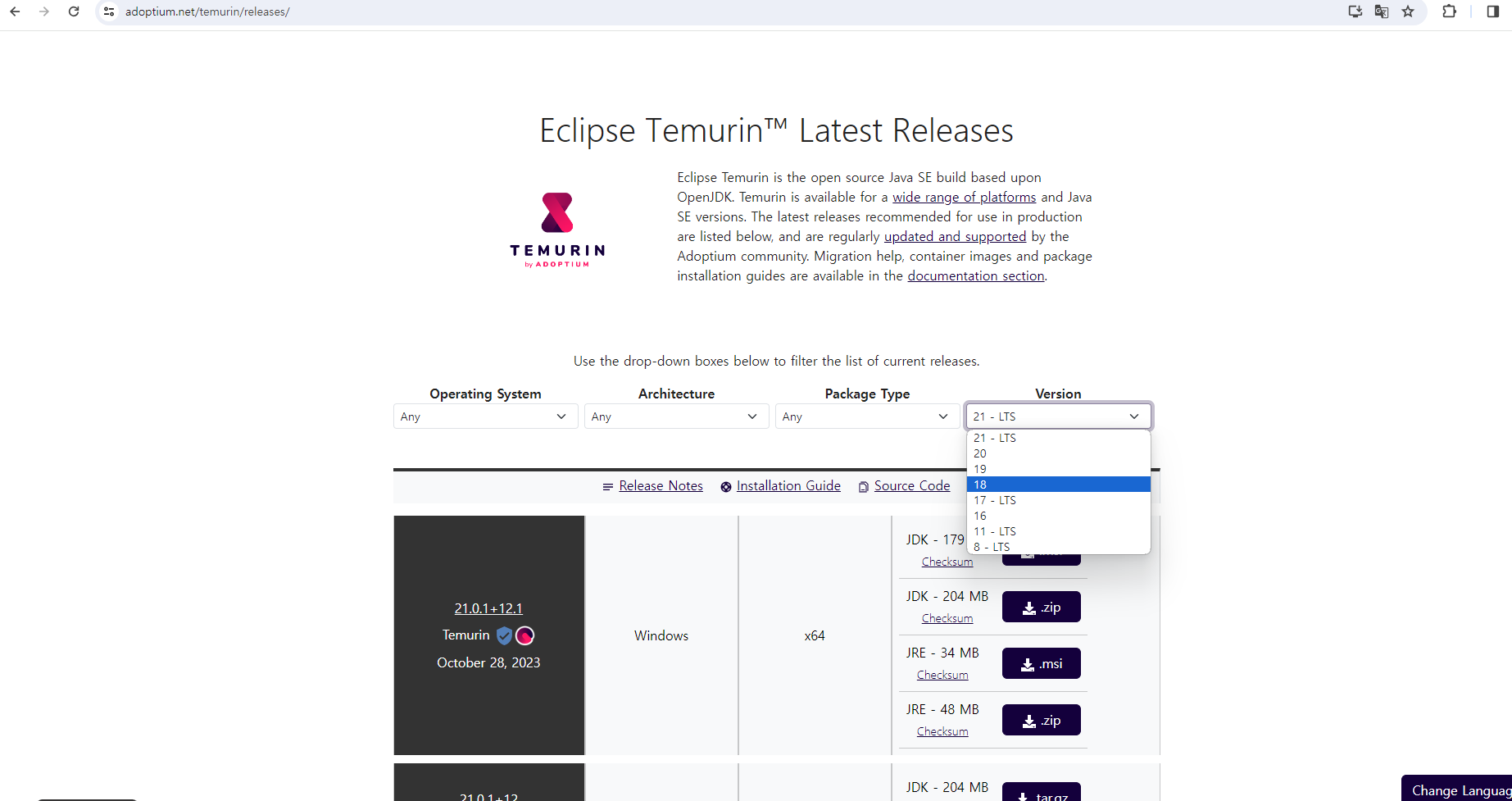
Task: Select version 19 from the list
Action: [x=1058, y=469]
